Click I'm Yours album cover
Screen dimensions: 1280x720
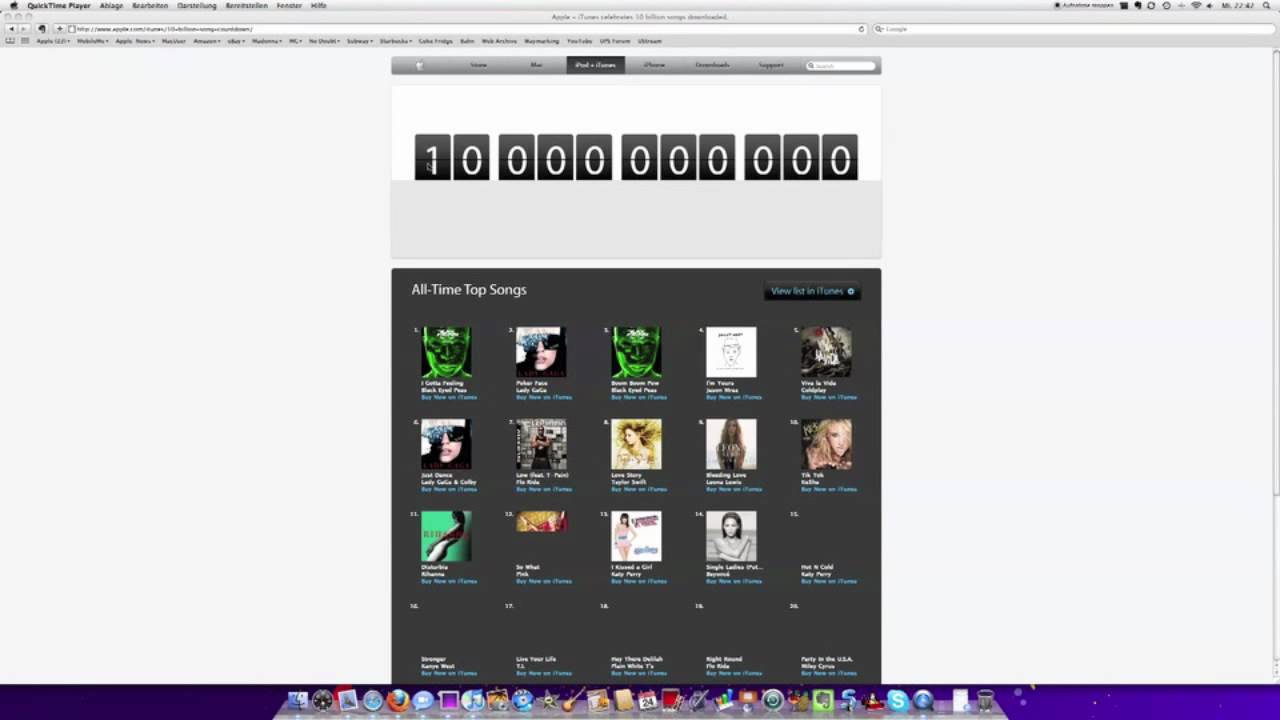[731, 352]
